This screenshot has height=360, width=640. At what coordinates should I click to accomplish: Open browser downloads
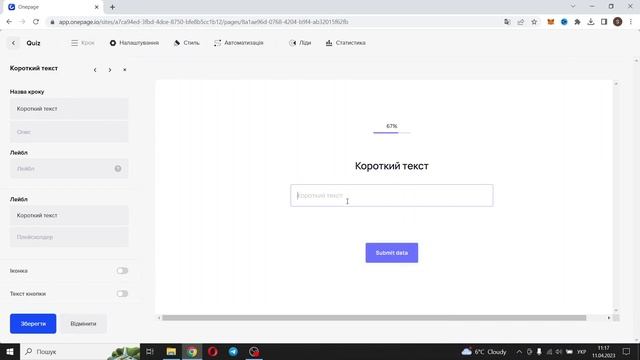(x=591, y=22)
